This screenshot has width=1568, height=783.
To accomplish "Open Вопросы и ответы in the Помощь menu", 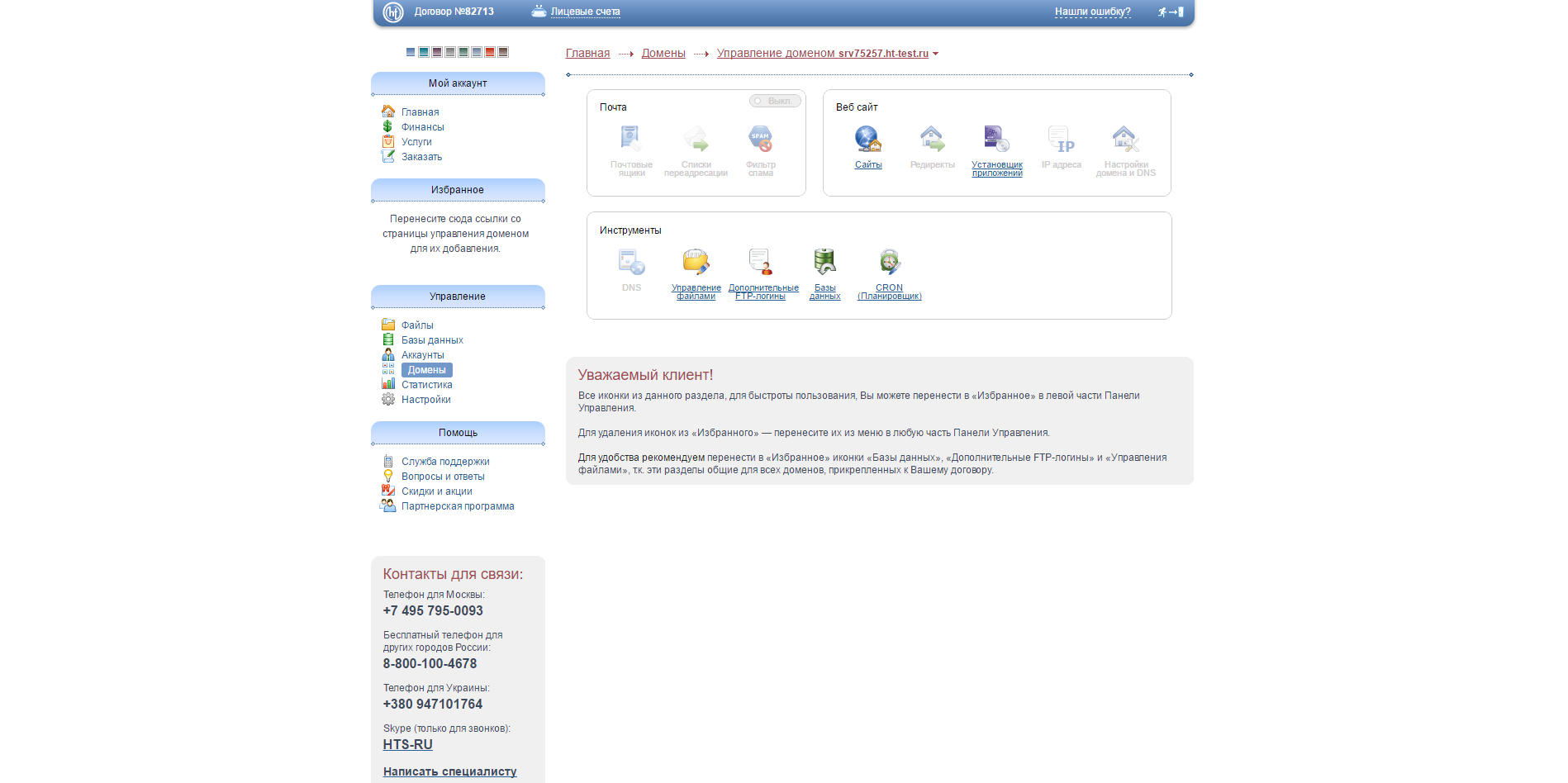I will click(443, 477).
